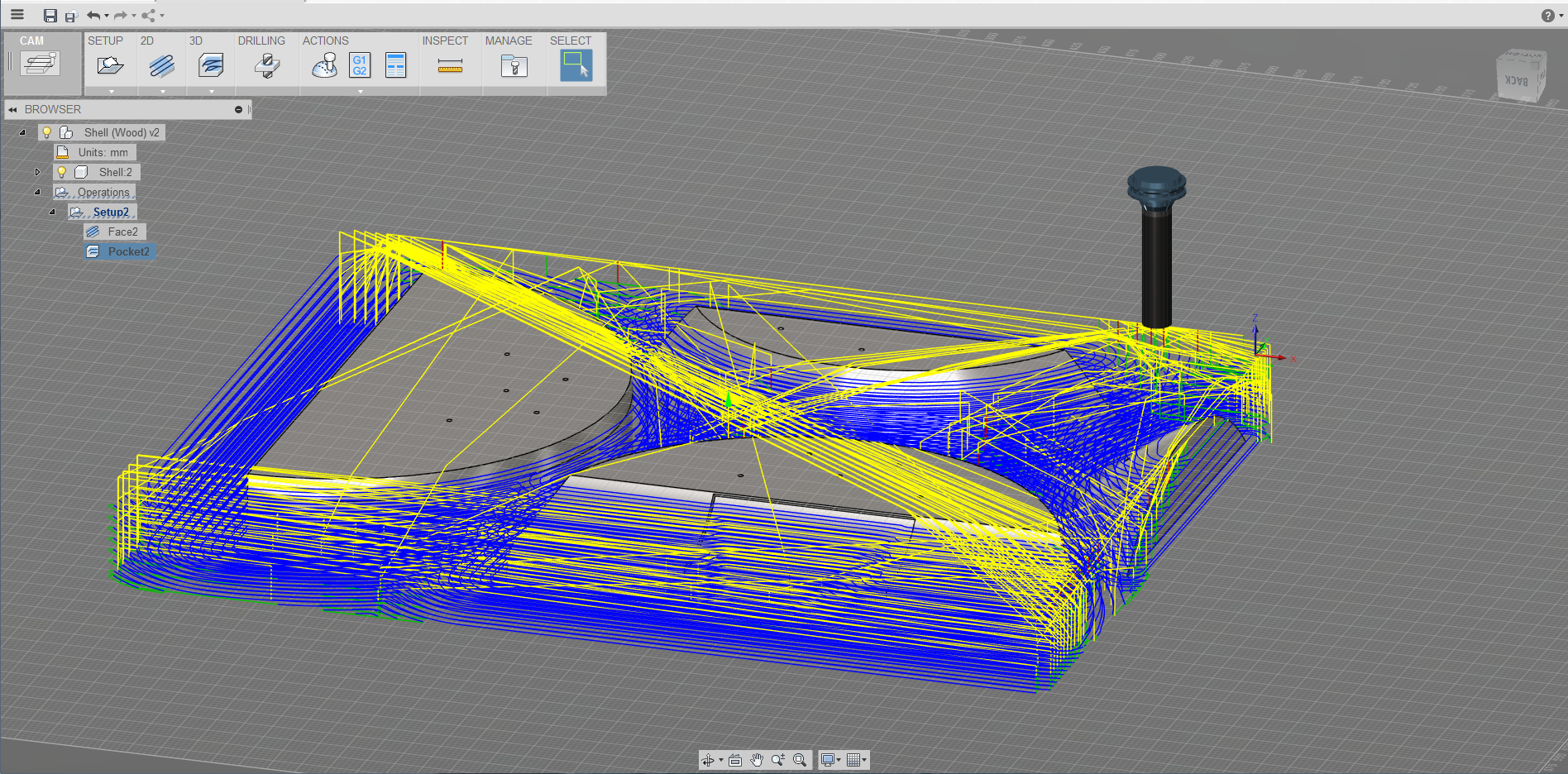
Task: Open the Undo history dropdown arrow
Action: point(107,16)
